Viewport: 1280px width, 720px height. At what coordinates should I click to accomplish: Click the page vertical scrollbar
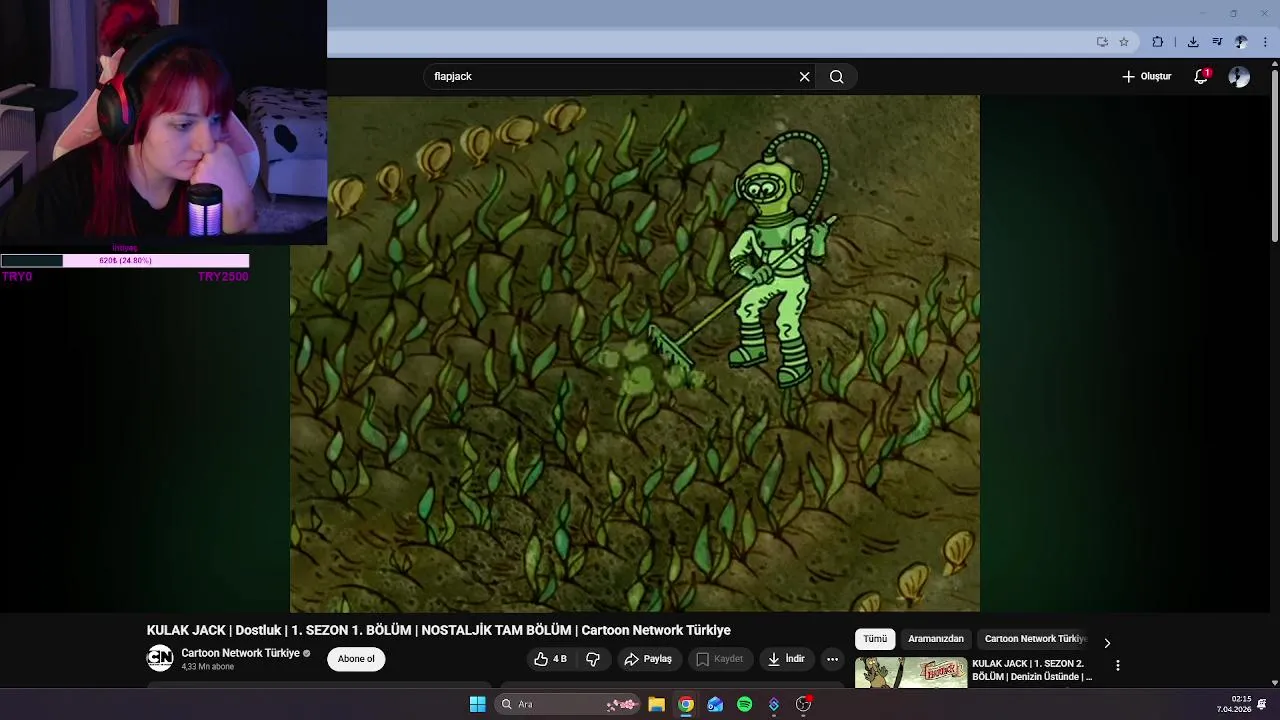point(1274,155)
